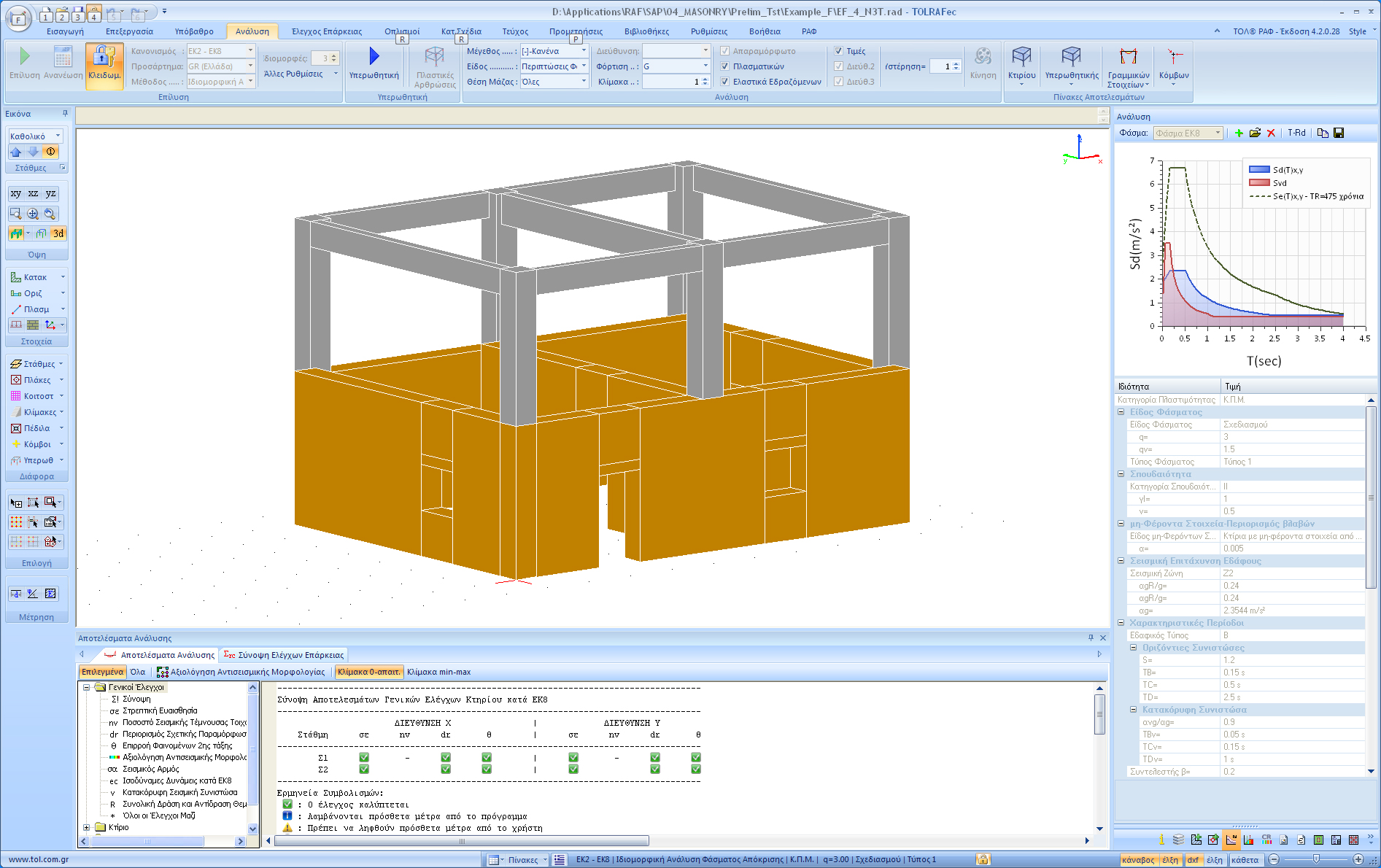The height and width of the screenshot is (868, 1381).
Task: Toggle Ελαστικά Εδραζόμενων checkbox
Action: [725, 82]
